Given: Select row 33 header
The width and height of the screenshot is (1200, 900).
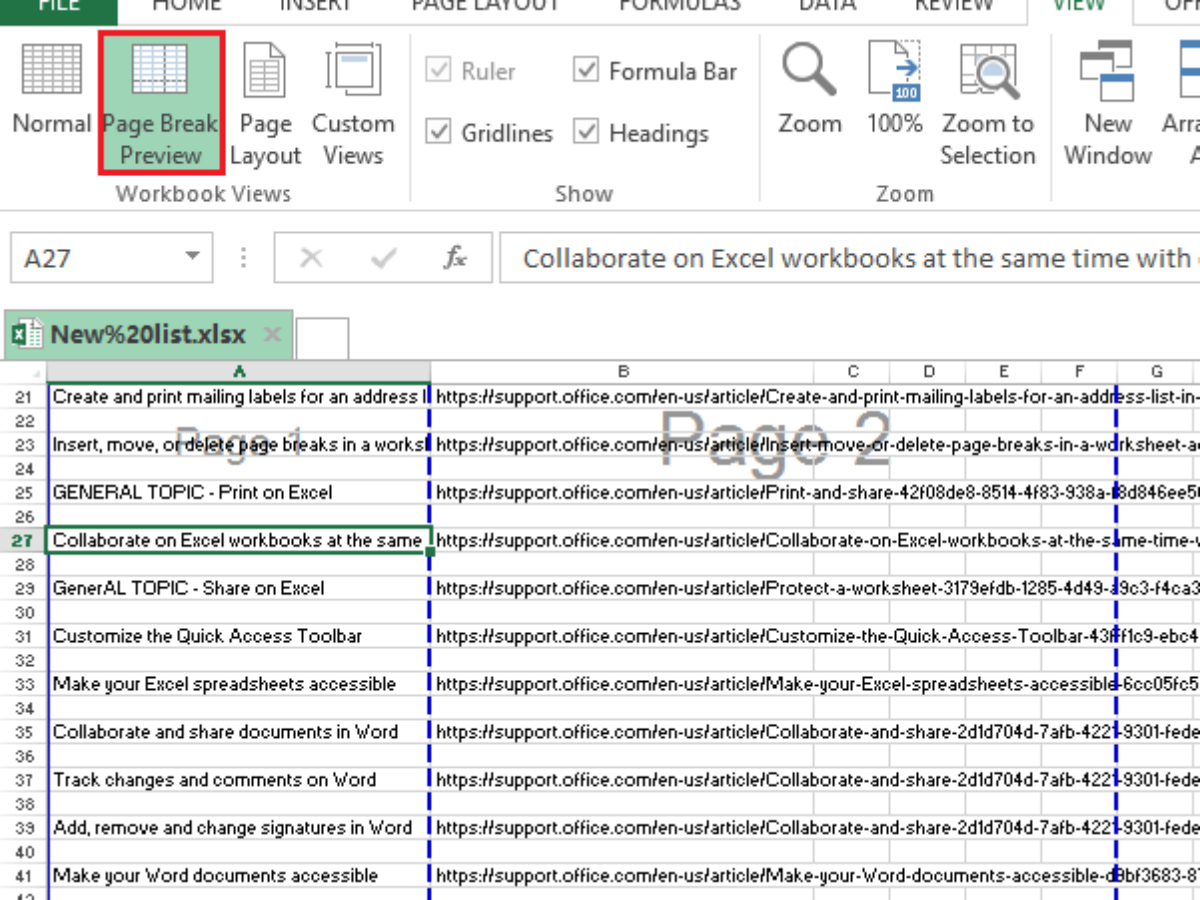Looking at the screenshot, I should (x=23, y=685).
